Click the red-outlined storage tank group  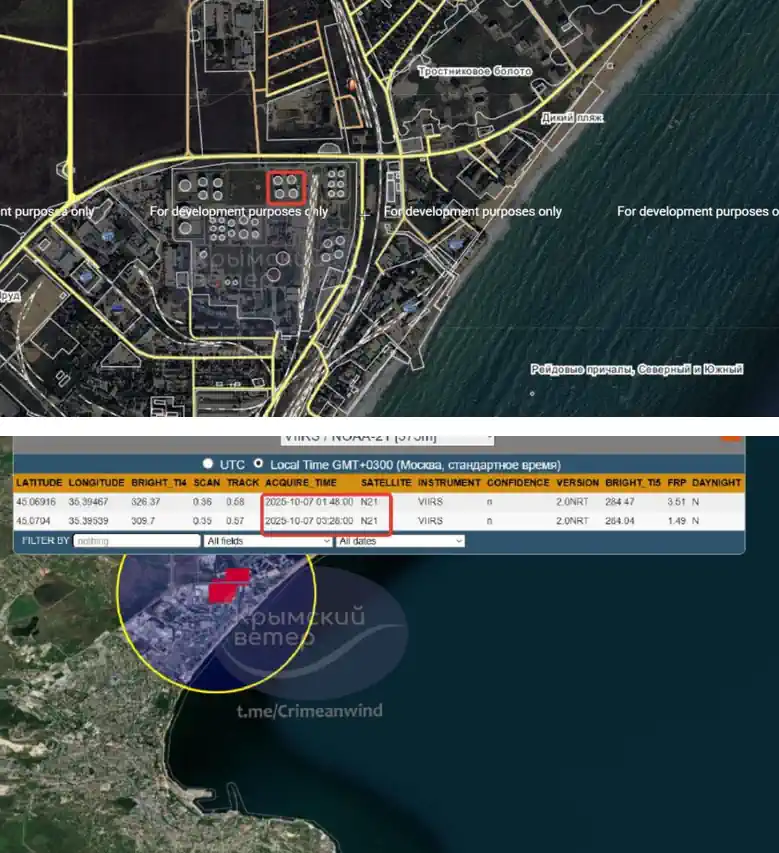286,186
